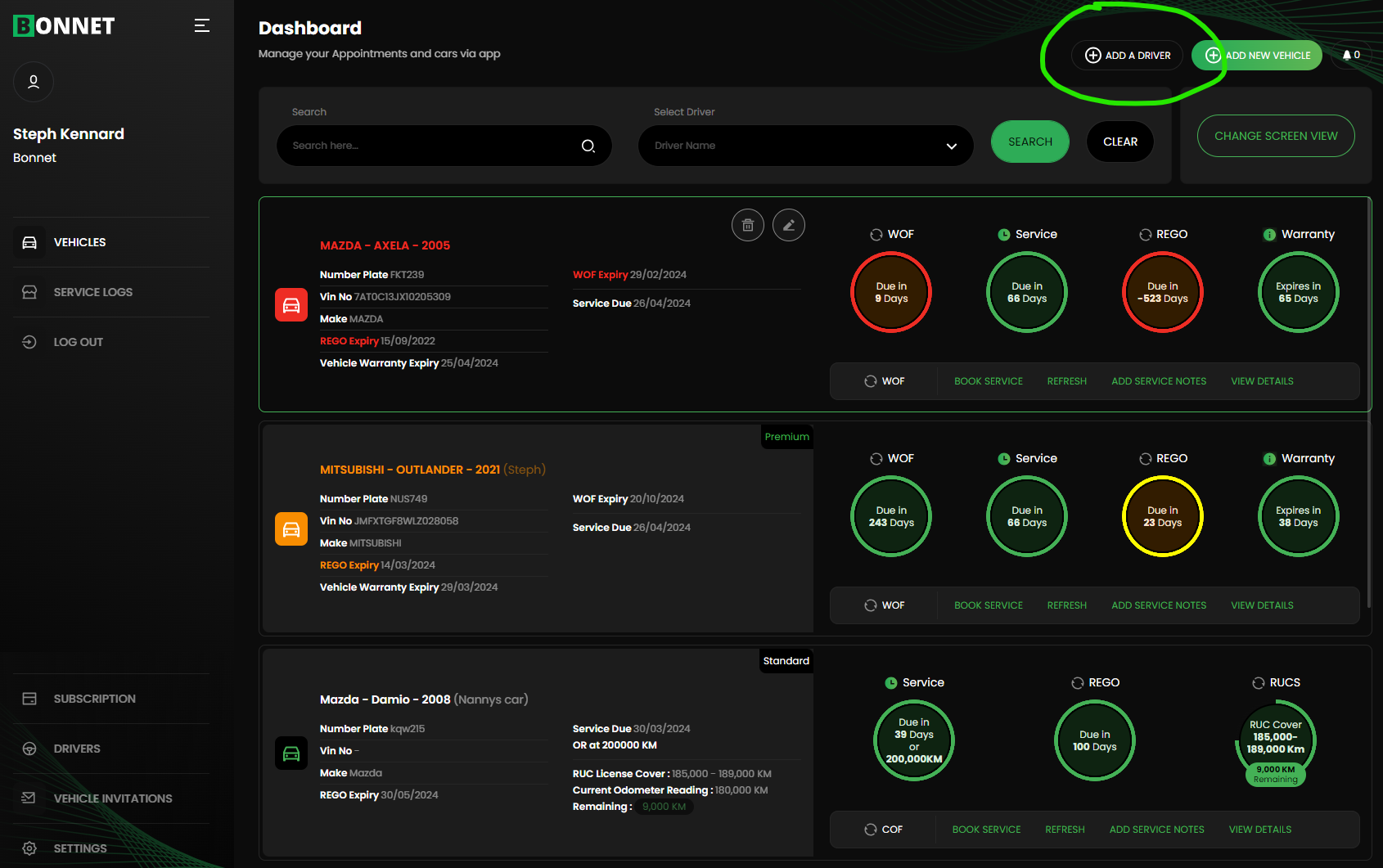Click WOF button in Mitsubishi Outlander action bar

pyautogui.click(x=885, y=605)
